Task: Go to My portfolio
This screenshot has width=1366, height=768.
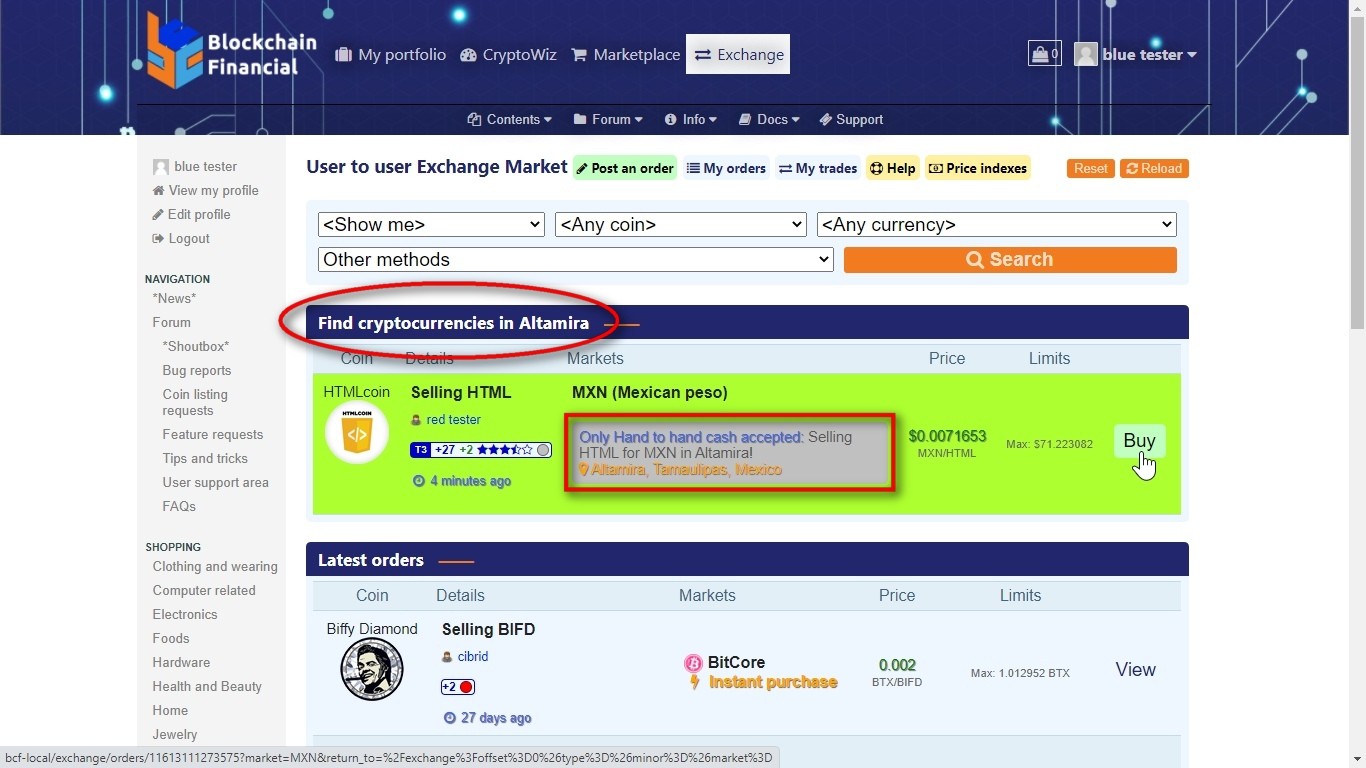Action: point(390,55)
